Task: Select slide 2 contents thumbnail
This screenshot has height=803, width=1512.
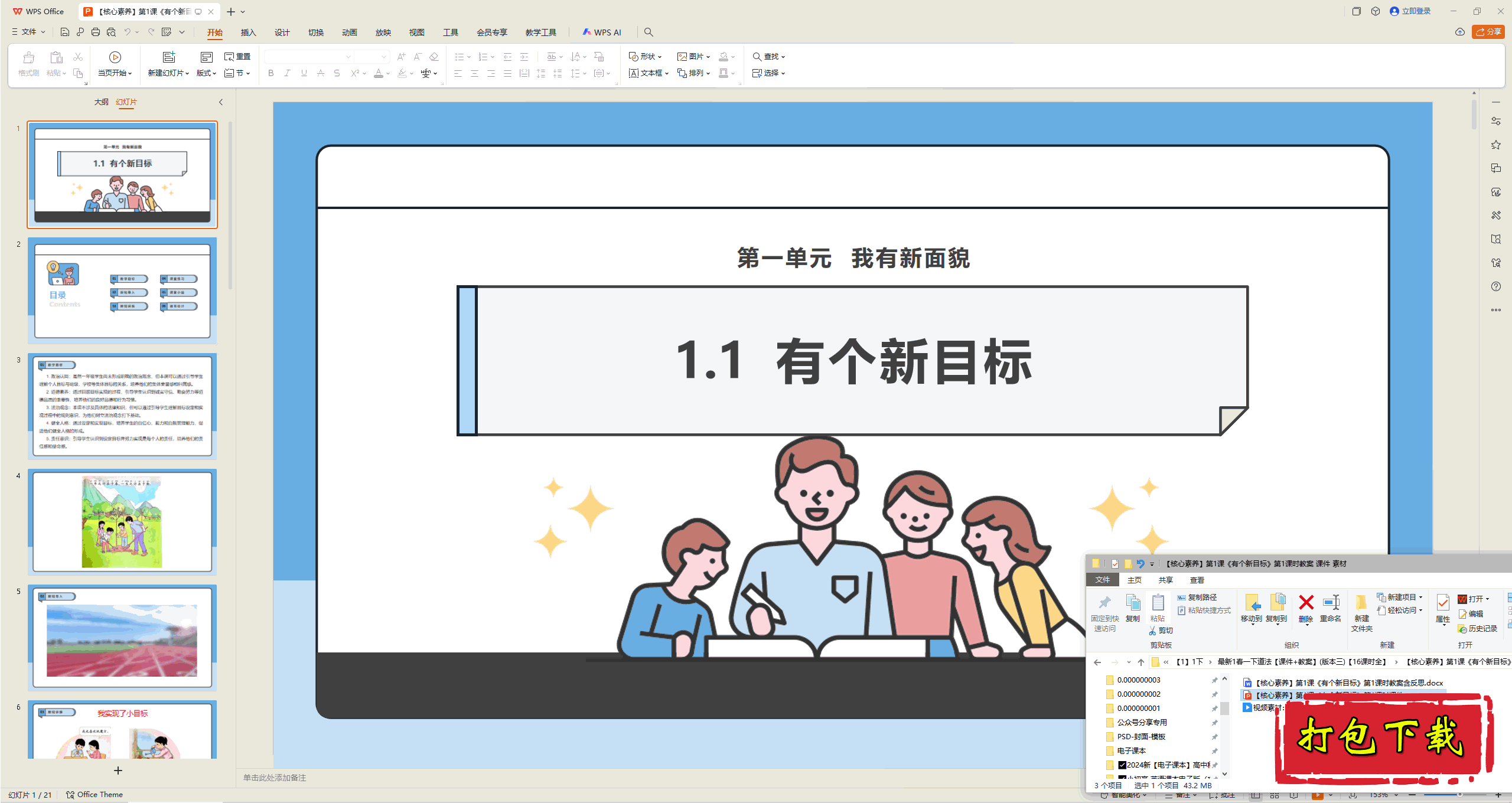Action: point(122,290)
